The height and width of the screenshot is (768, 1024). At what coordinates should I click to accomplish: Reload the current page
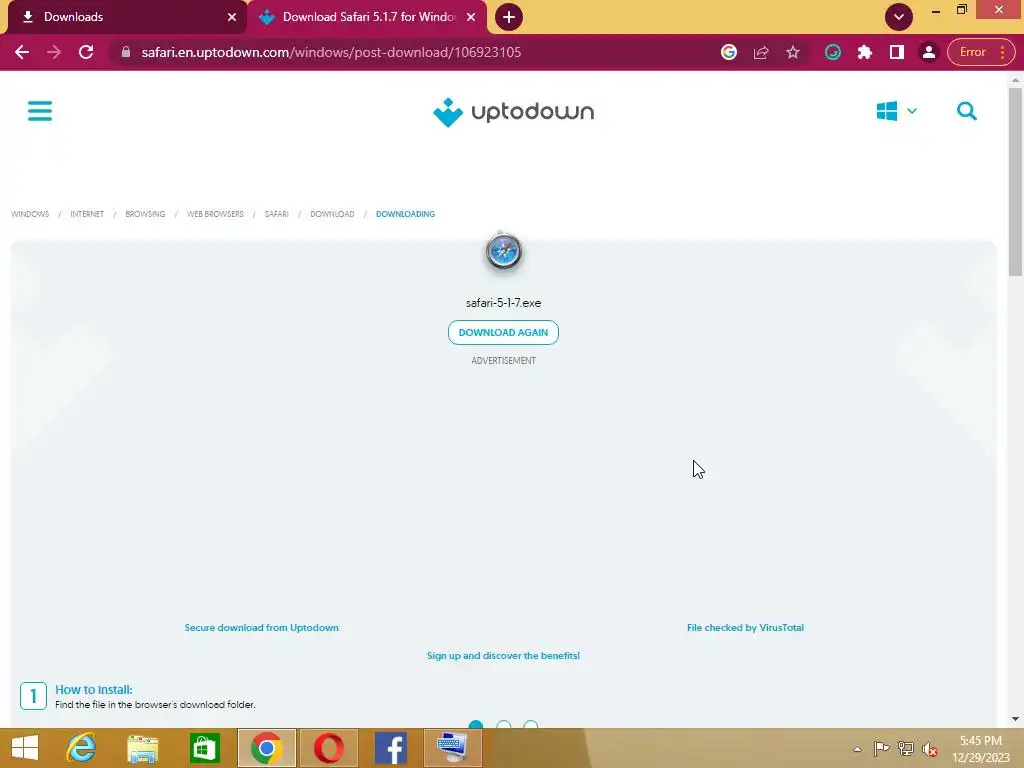pyautogui.click(x=86, y=52)
